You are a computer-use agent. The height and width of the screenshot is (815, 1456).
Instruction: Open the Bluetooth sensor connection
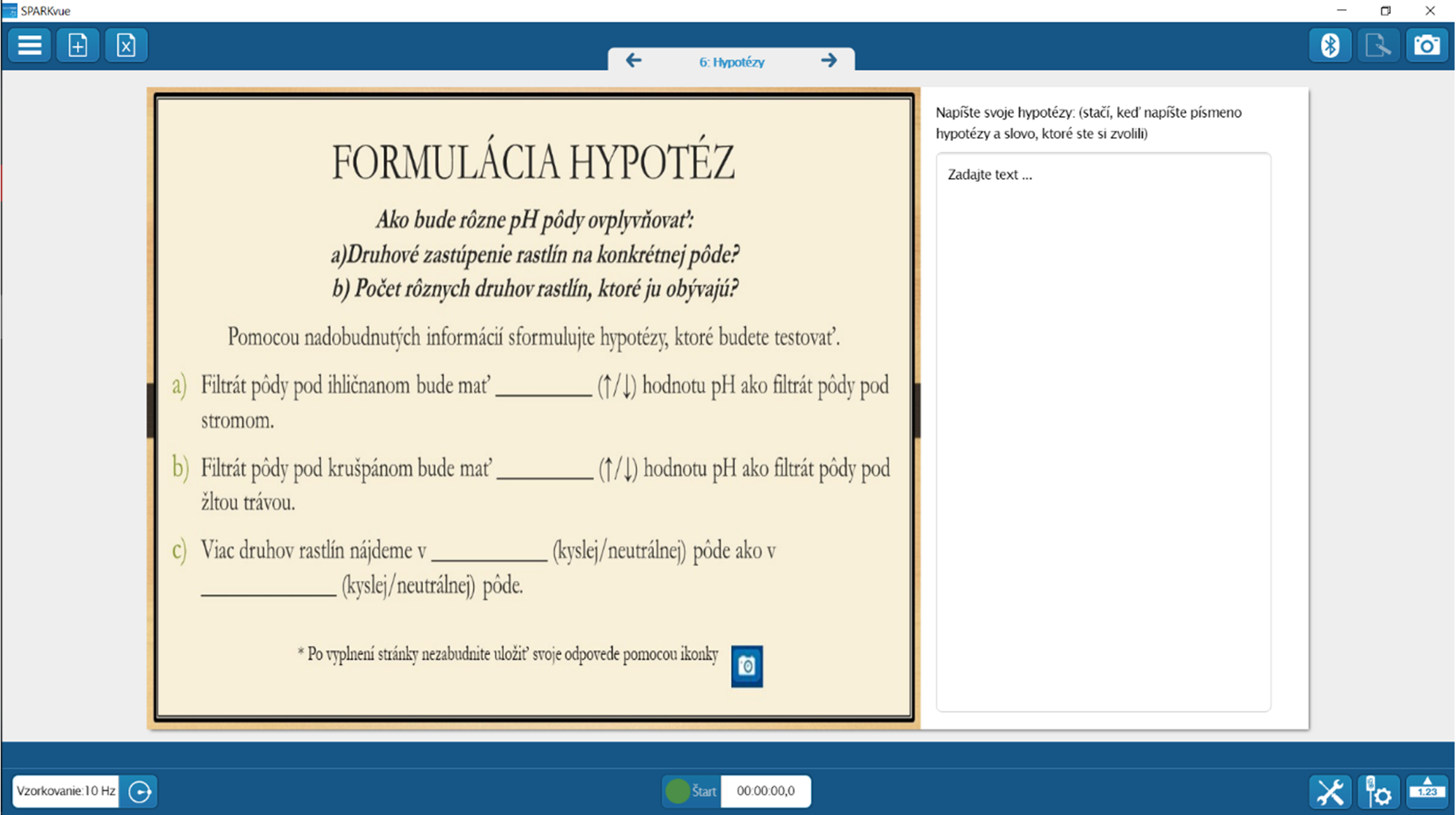[x=1329, y=45]
